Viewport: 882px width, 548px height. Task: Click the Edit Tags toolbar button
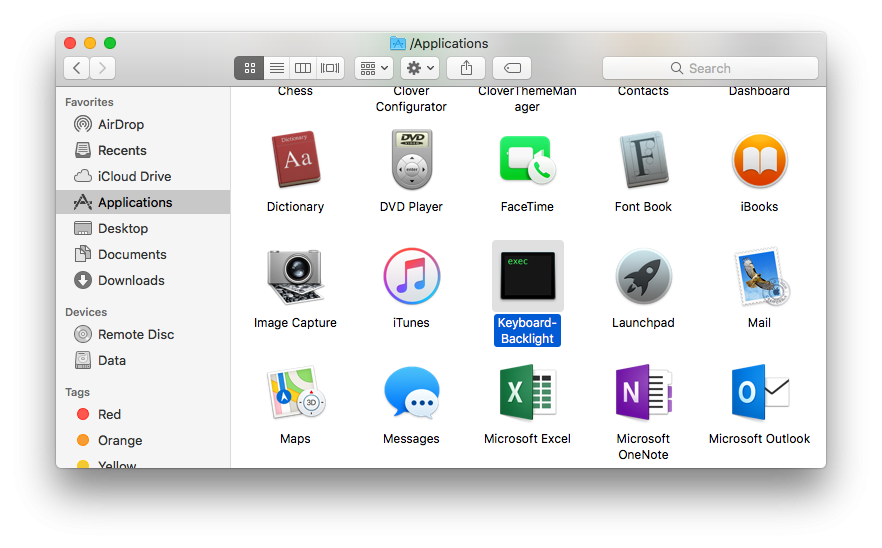coord(512,68)
